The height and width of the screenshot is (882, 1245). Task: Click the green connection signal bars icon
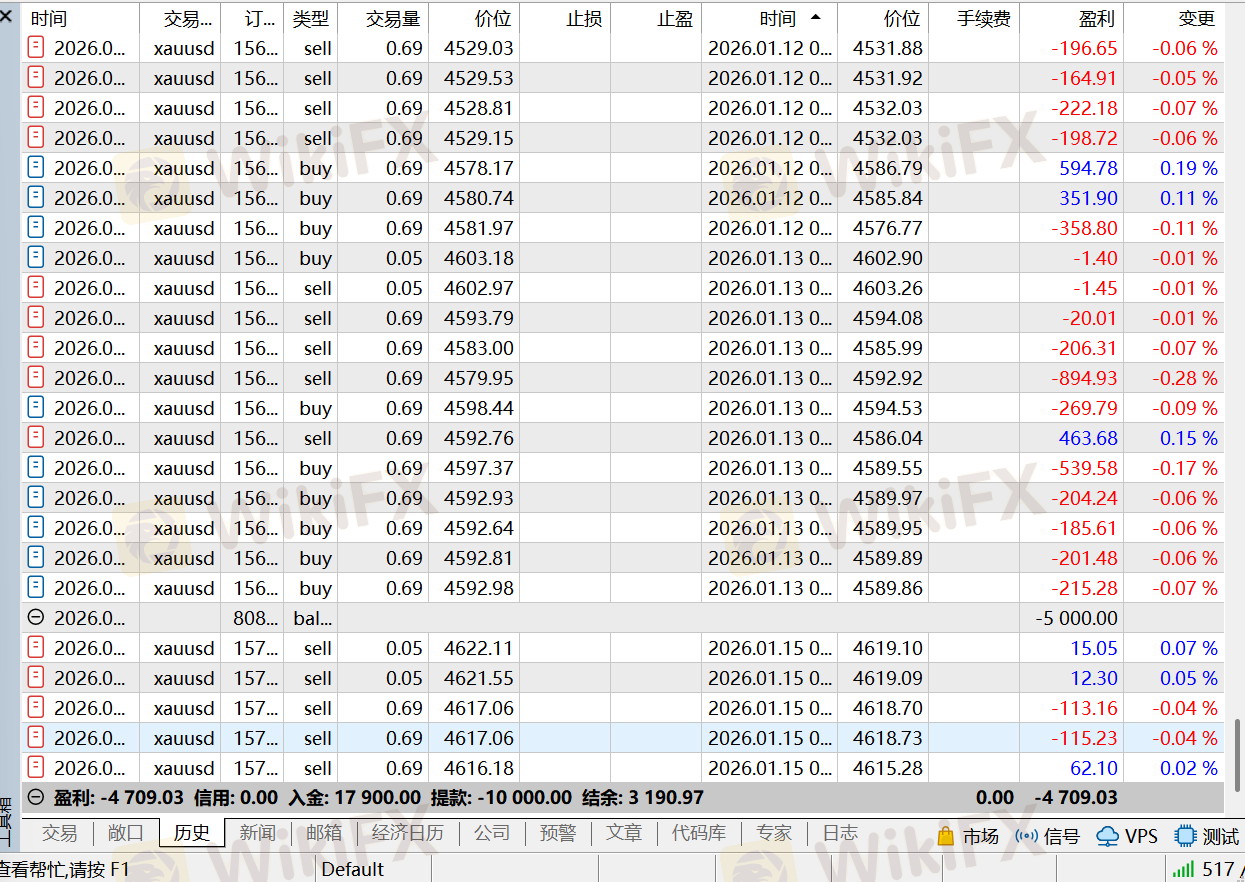[x=1183, y=869]
